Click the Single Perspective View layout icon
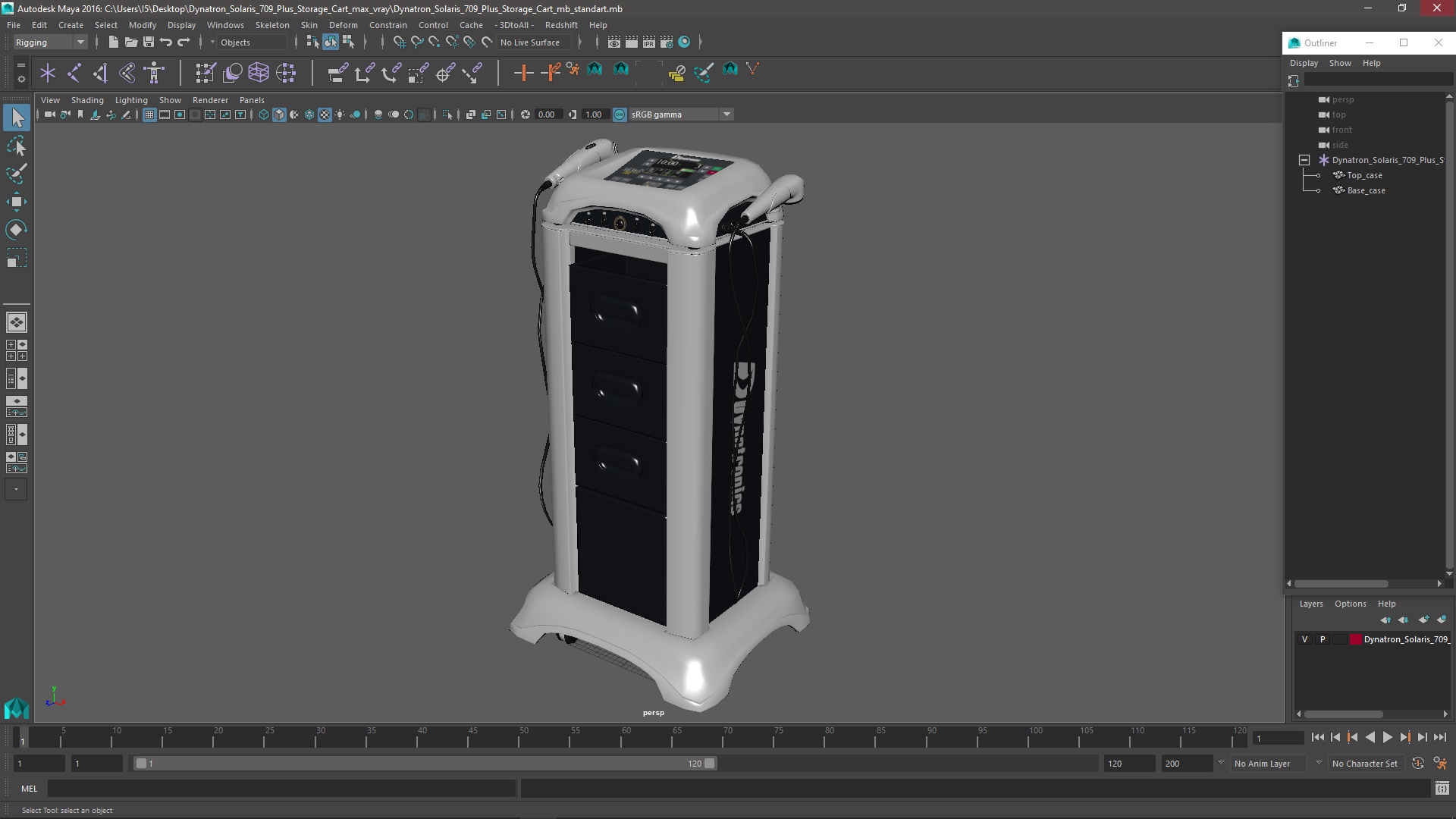1456x819 pixels. (17, 322)
